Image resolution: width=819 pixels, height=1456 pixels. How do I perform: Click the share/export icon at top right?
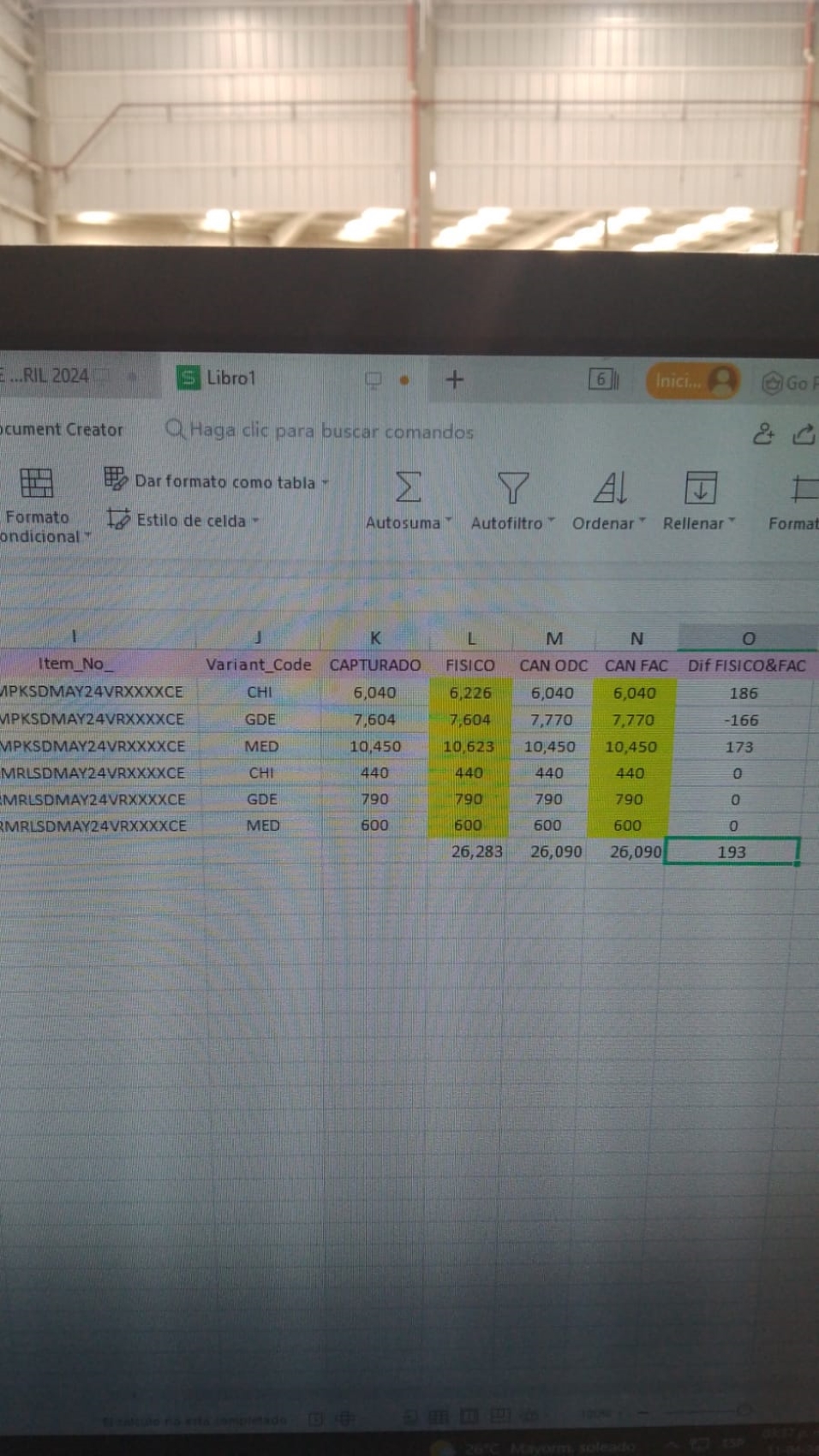pyautogui.click(x=804, y=434)
